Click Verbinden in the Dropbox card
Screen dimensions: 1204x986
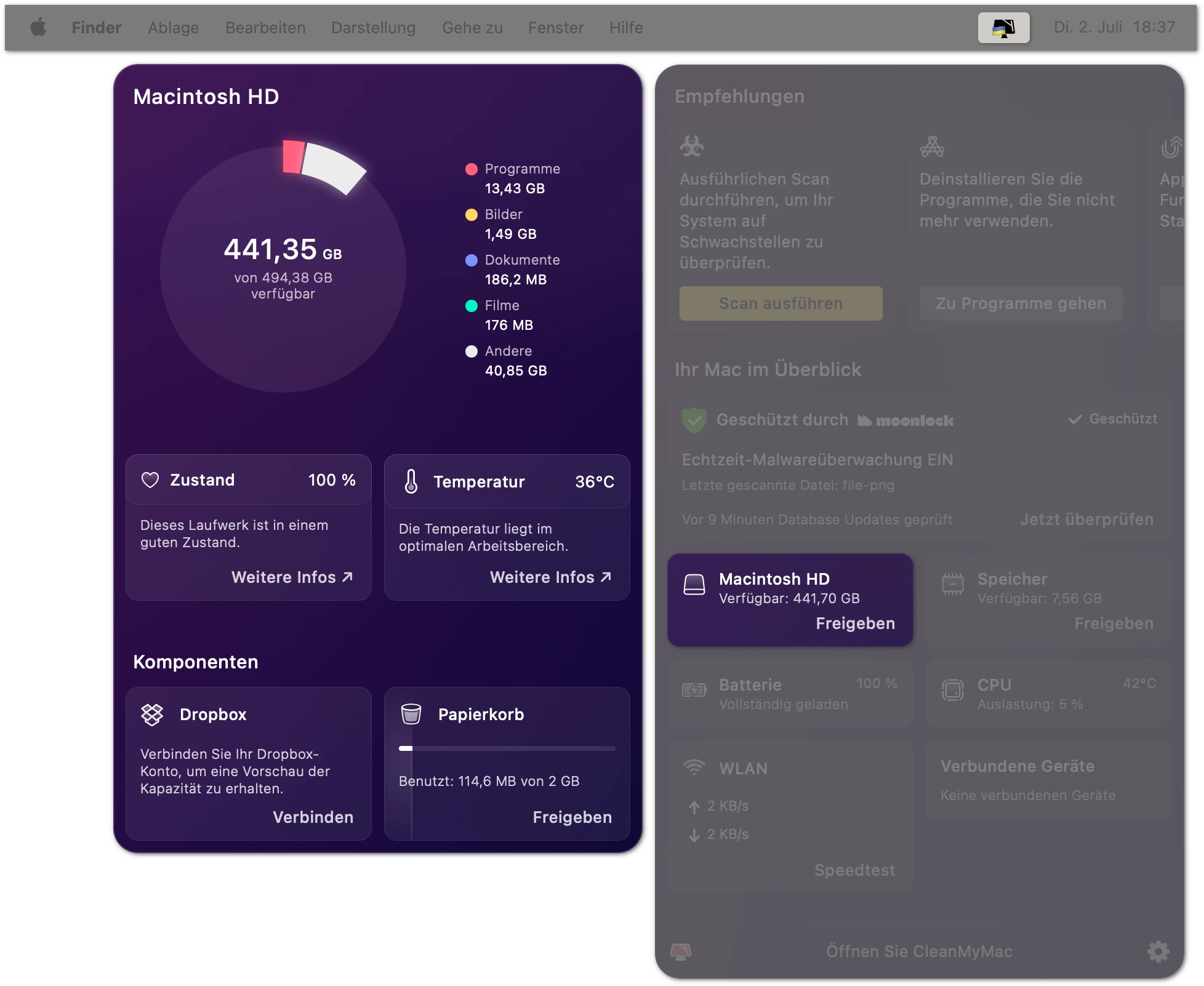click(x=313, y=817)
